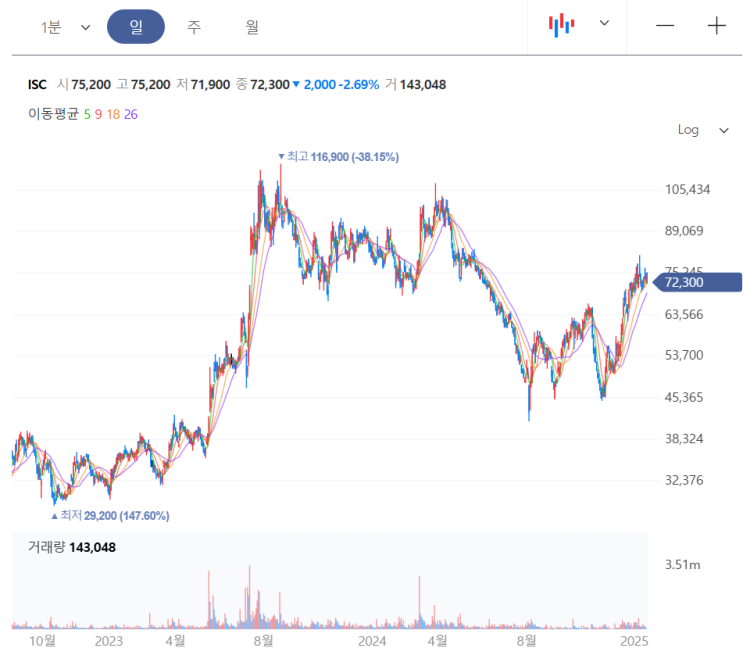This screenshot has height=666, width=743.
Task: Zoom out using the minus icon
Action: tap(665, 26)
